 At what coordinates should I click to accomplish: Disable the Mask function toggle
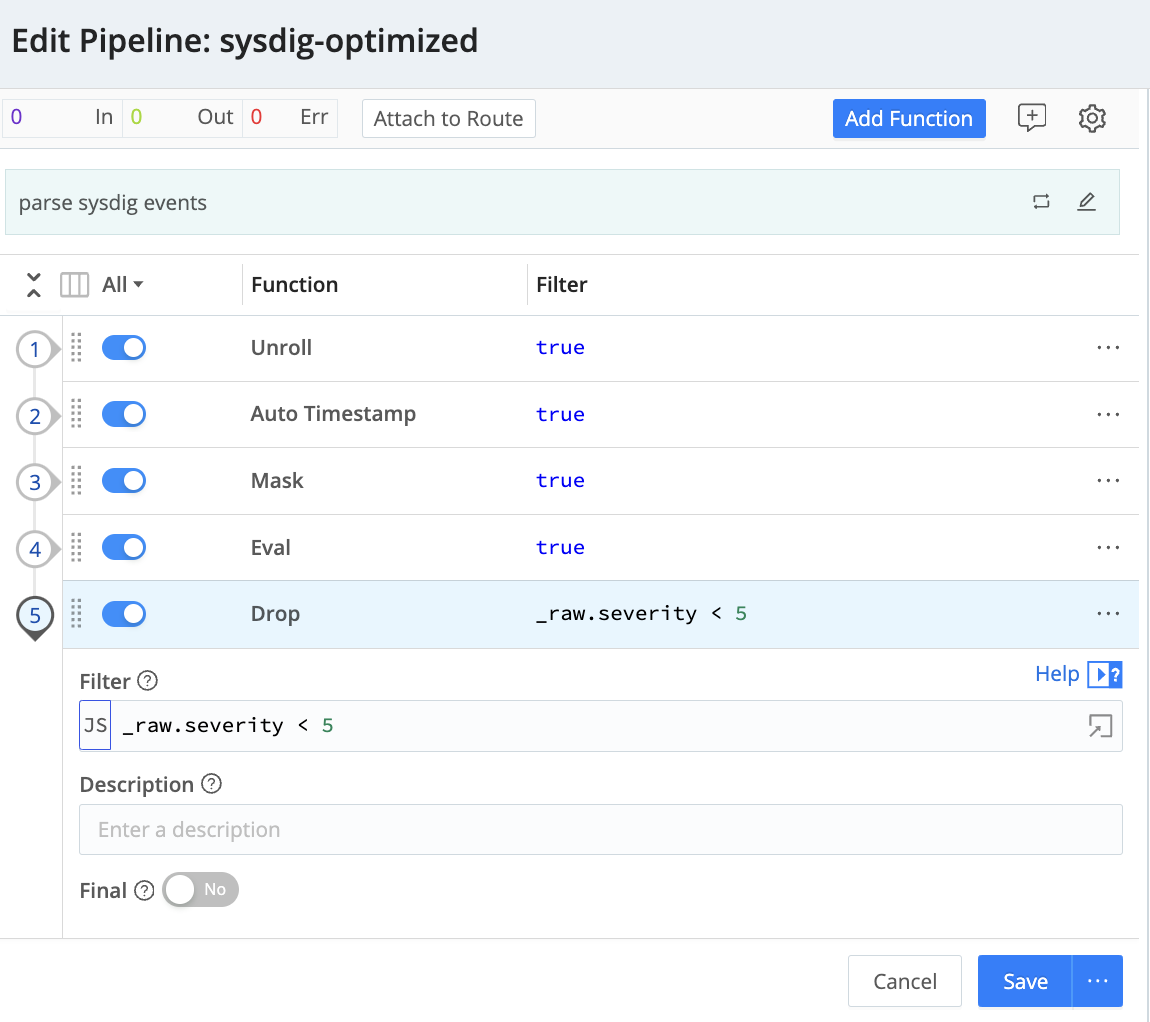coord(124,481)
